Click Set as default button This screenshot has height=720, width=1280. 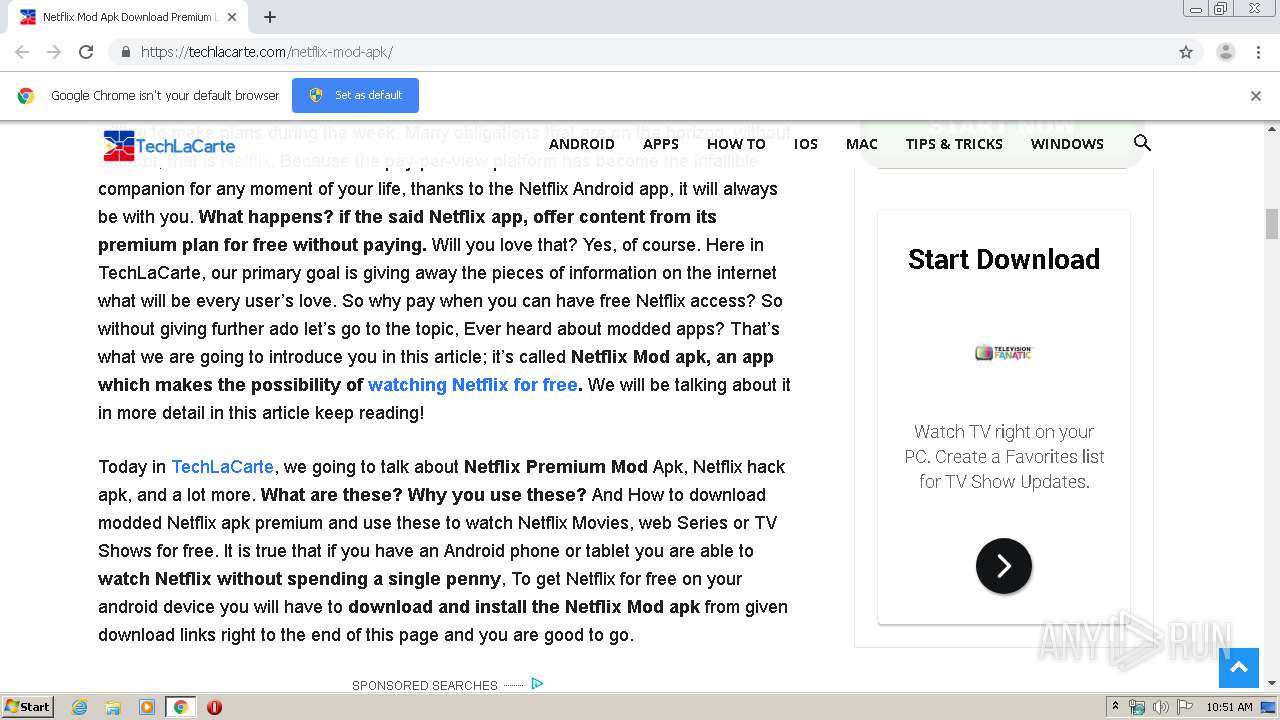coord(355,95)
